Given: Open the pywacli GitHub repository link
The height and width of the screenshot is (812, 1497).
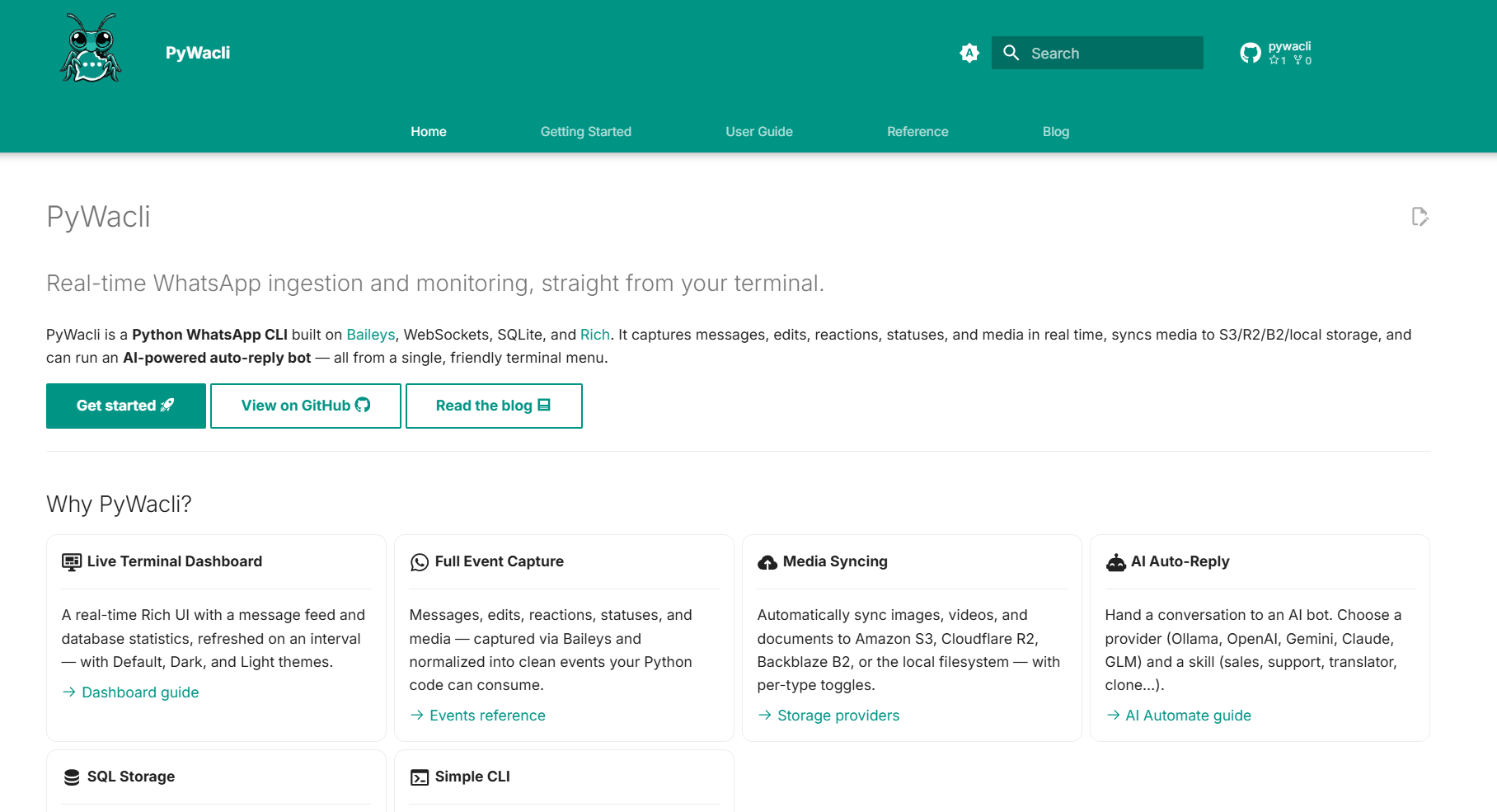Looking at the screenshot, I should (x=1276, y=53).
